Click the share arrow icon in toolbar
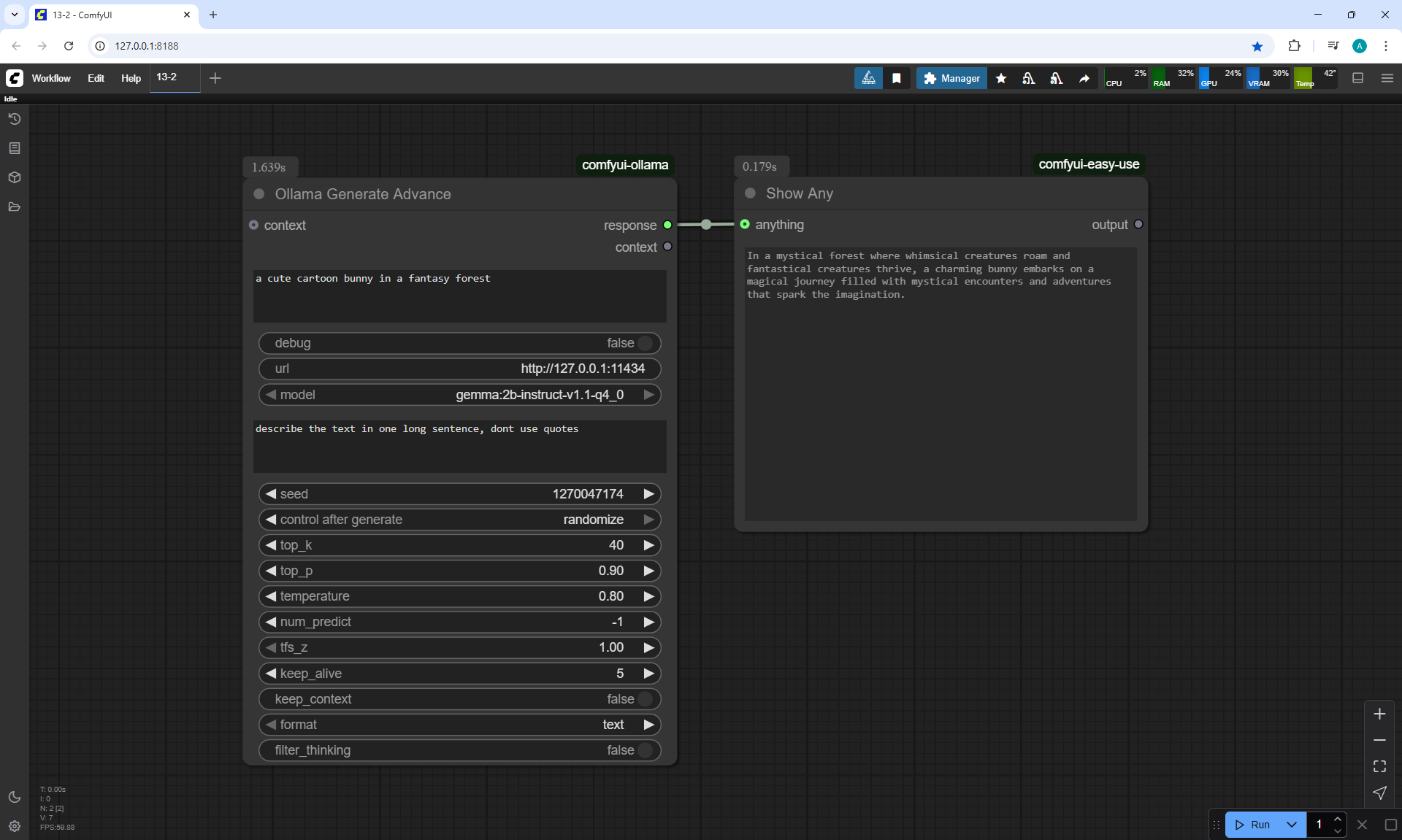 (1084, 78)
